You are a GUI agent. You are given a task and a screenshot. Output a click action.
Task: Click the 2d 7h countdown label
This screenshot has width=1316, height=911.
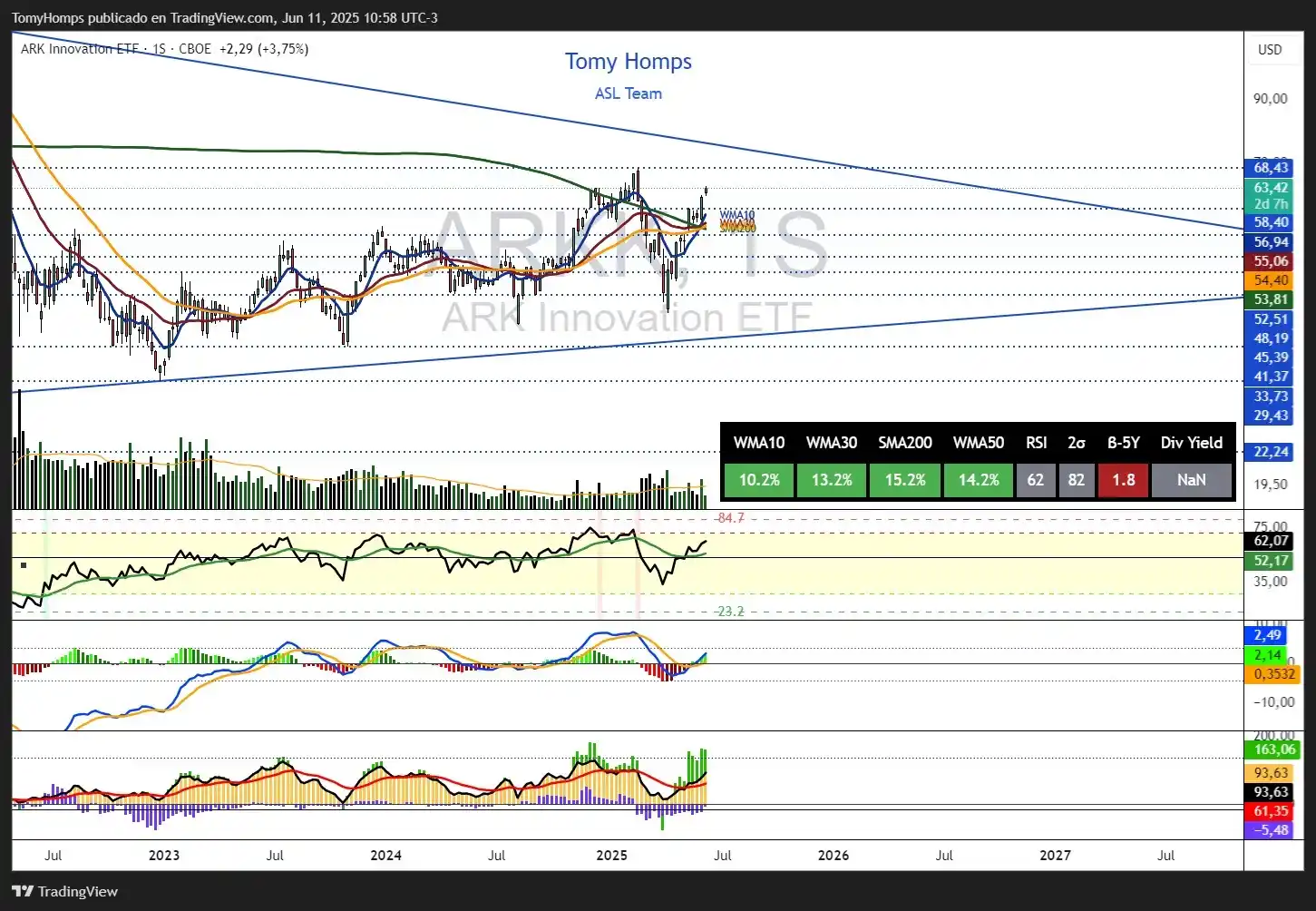[1271, 204]
